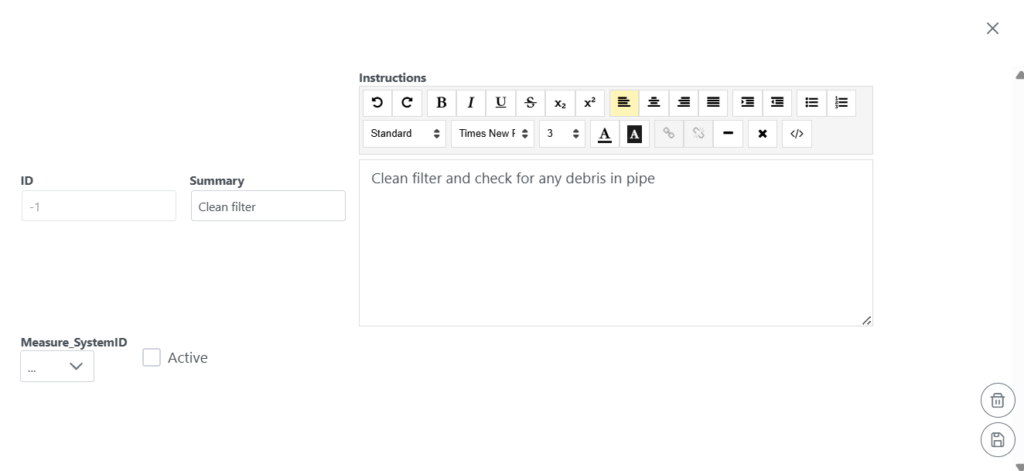The height and width of the screenshot is (471, 1024).
Task: Apply superscript formatting
Action: (590, 102)
